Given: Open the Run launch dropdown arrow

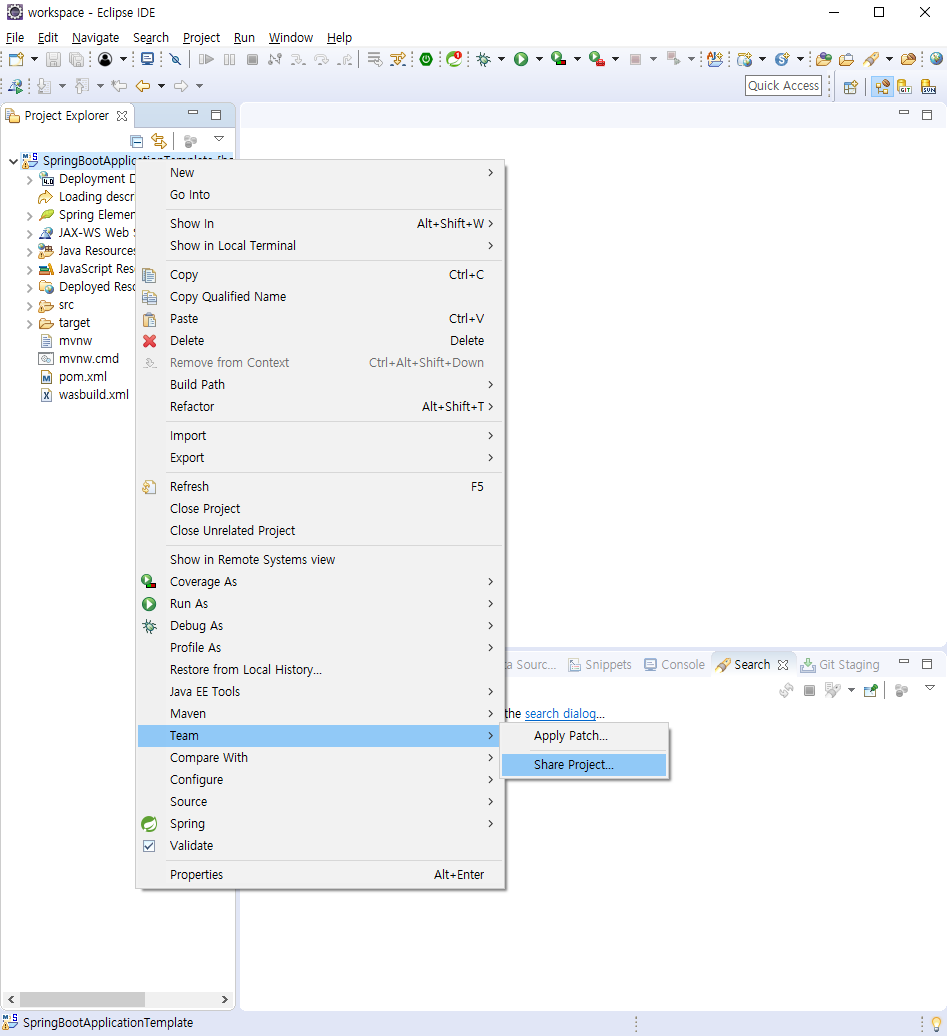Looking at the screenshot, I should tap(539, 59).
